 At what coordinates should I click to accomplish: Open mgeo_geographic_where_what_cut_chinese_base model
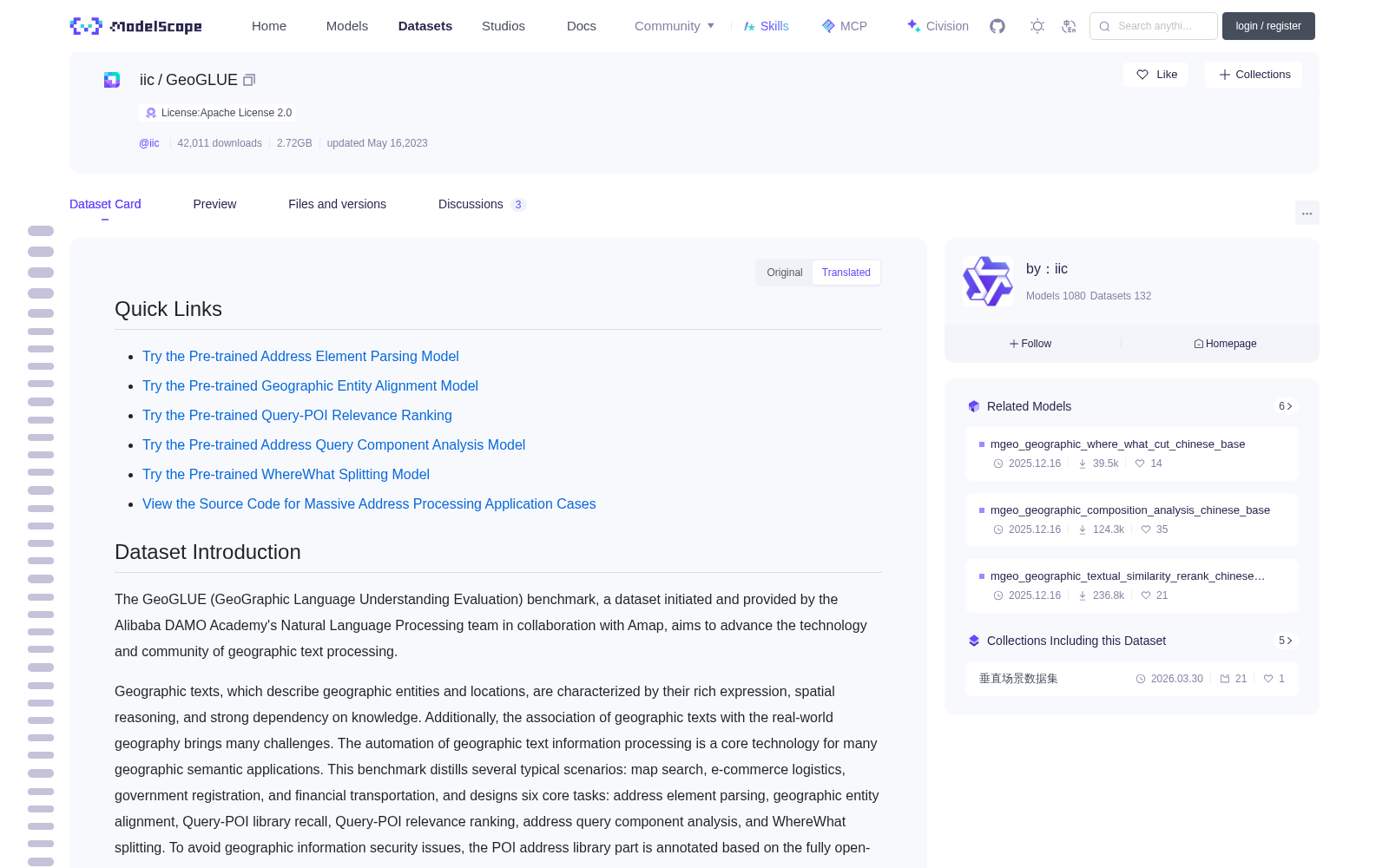(x=1132, y=454)
